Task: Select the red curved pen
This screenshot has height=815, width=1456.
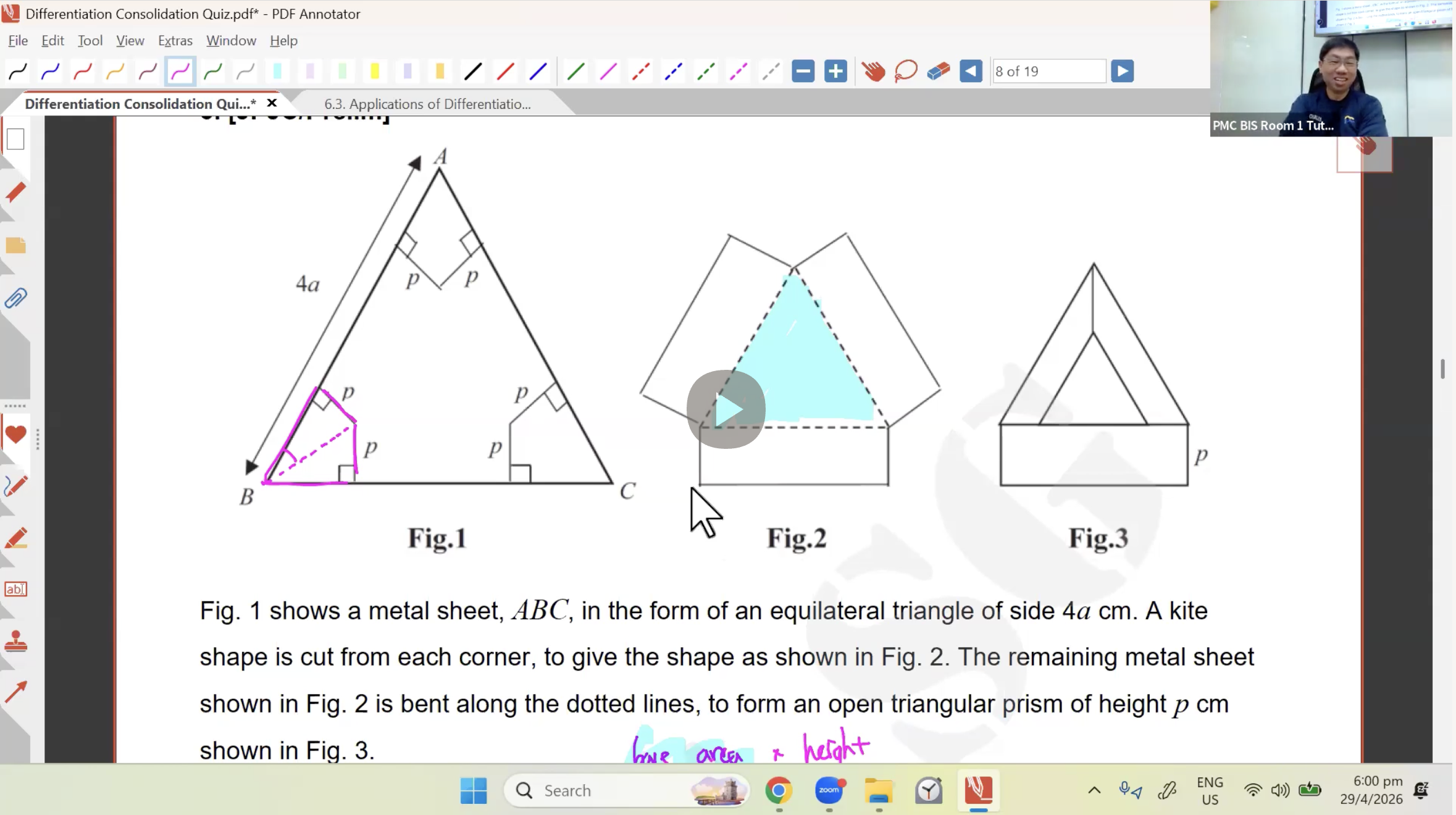Action: tap(83, 72)
